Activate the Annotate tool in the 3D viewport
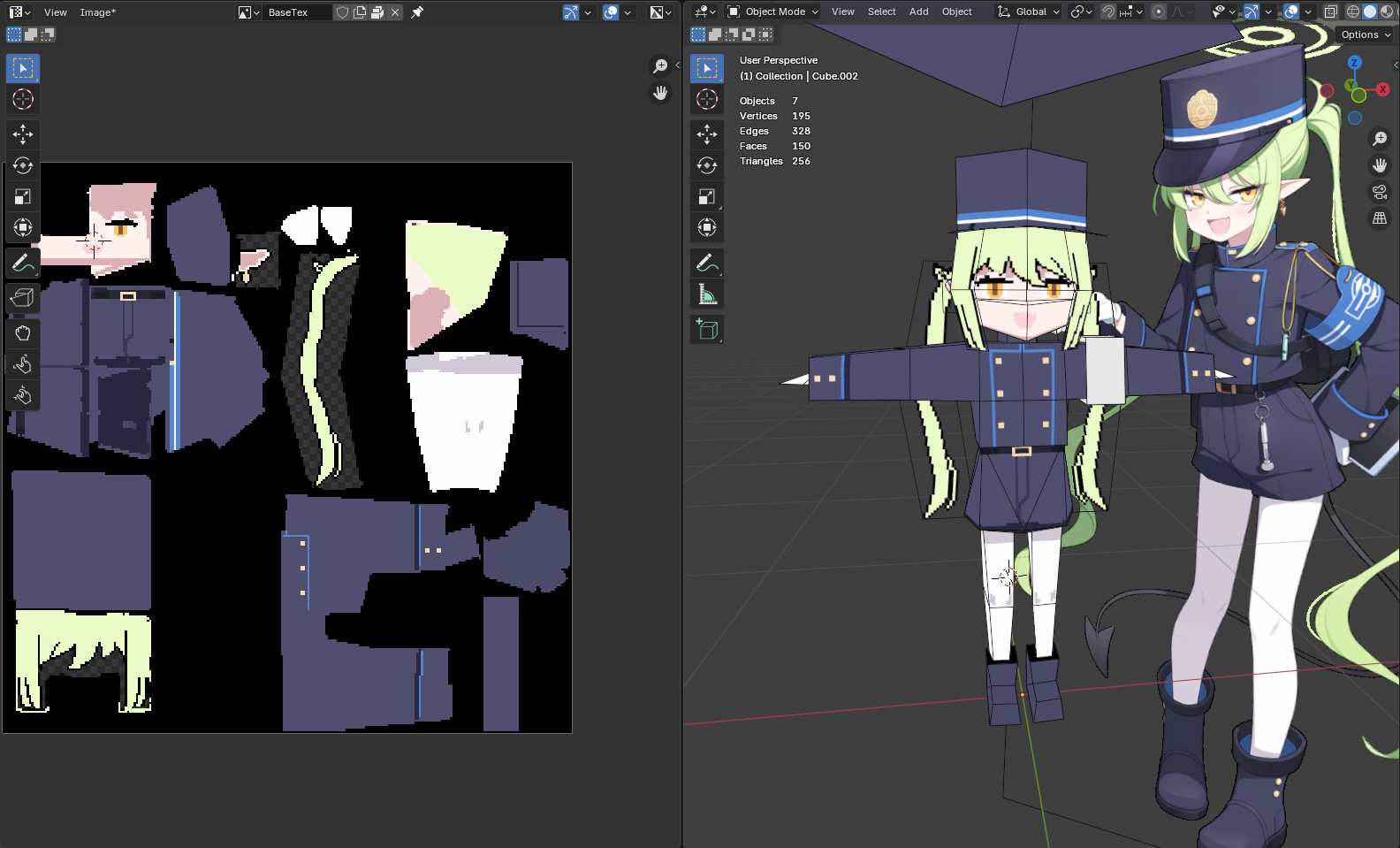 point(707,263)
